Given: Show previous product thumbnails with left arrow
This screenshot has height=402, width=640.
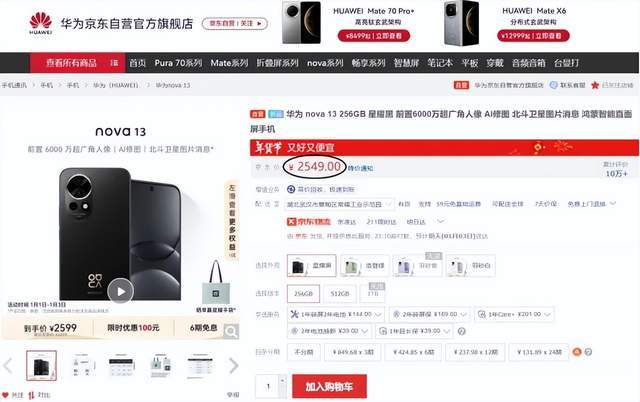Looking at the screenshot, I should pyautogui.click(x=8, y=365).
